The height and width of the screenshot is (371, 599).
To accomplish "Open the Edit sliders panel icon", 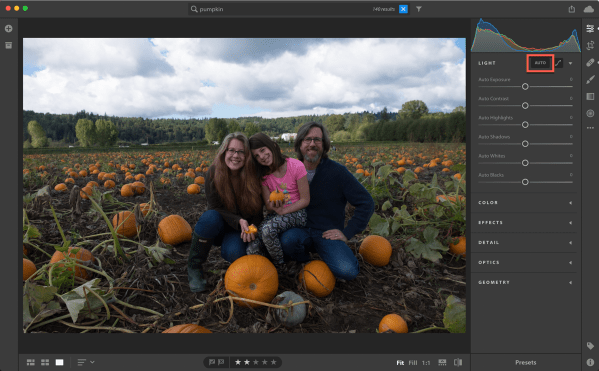I will (590, 29).
